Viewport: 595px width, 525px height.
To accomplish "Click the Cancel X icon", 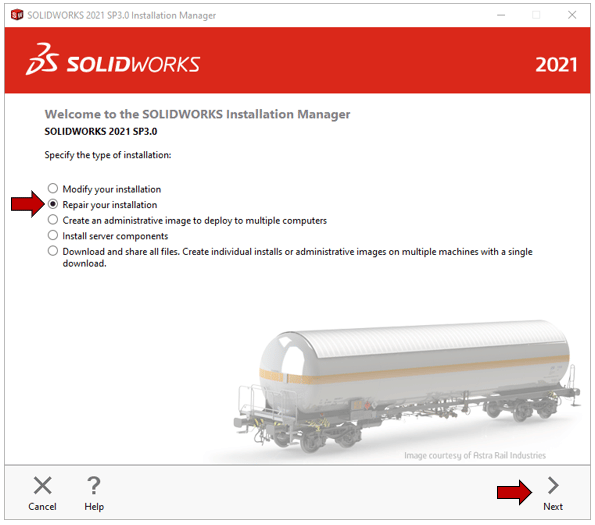I will coord(42,486).
